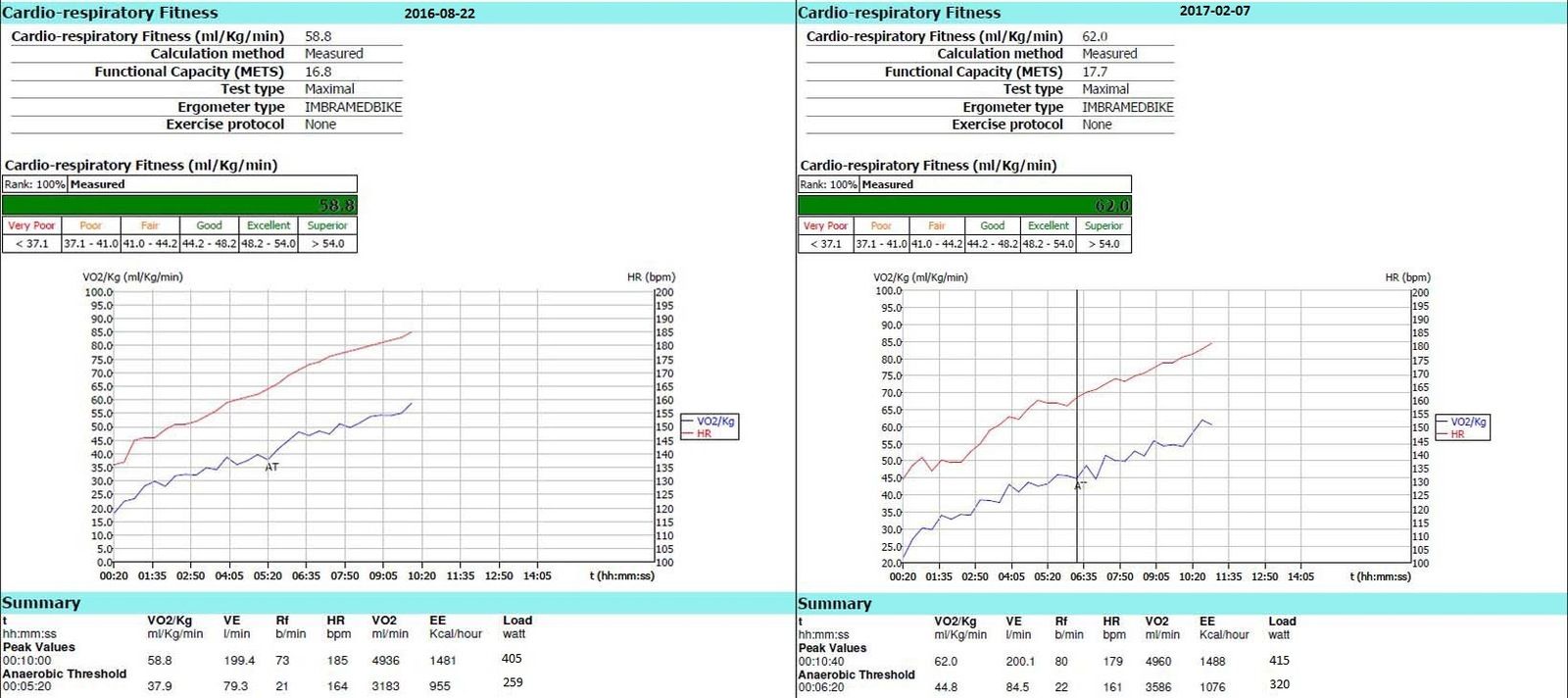Select the Superior rating cell in the left table
Screen dimensions: 1568x698
[327, 225]
